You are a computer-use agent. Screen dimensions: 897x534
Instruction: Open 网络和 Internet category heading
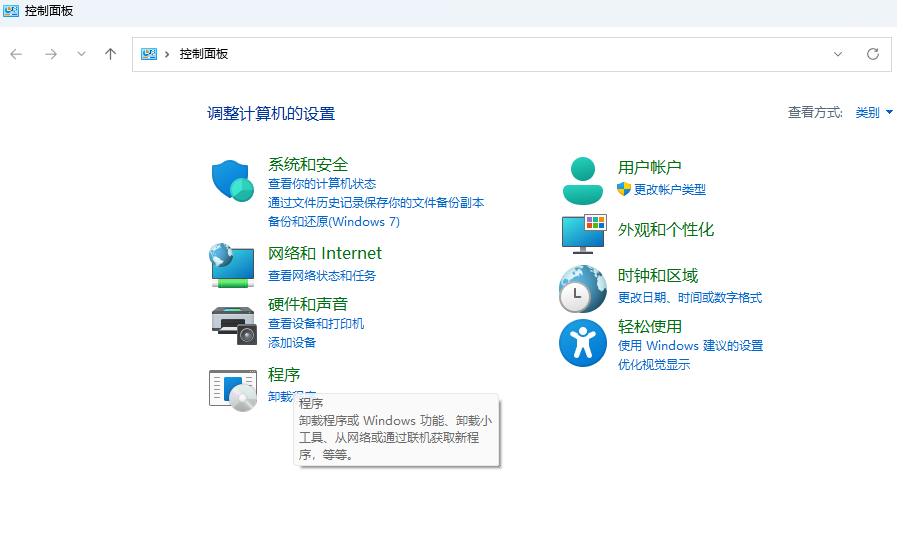pyautogui.click(x=324, y=254)
